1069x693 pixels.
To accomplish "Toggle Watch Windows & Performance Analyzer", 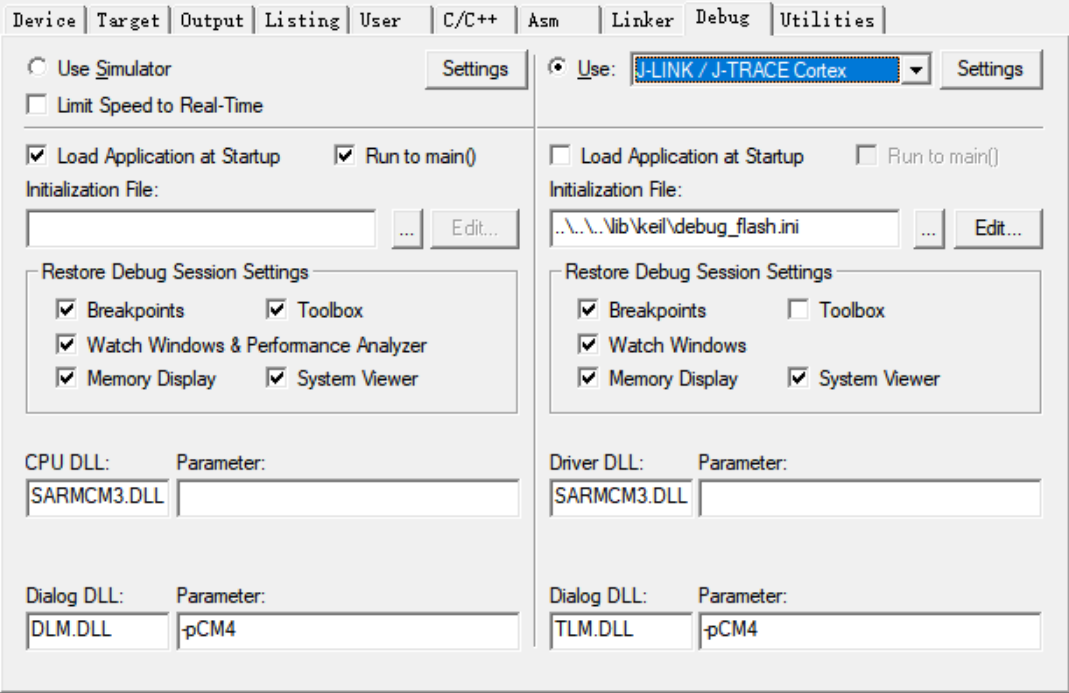I will (66, 345).
